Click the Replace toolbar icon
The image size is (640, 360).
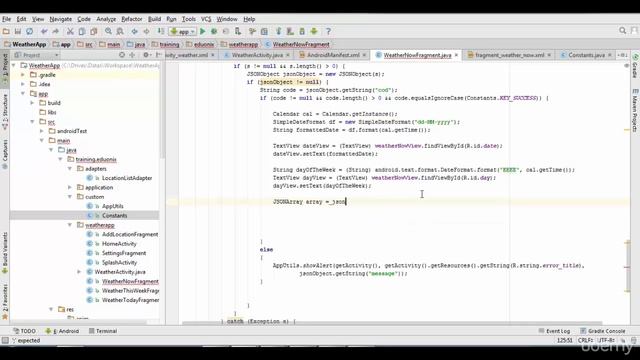[120, 31]
